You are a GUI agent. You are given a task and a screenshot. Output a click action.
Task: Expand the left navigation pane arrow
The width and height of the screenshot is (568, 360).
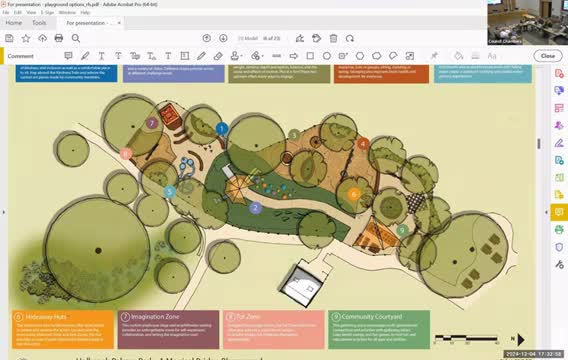pos(4,212)
